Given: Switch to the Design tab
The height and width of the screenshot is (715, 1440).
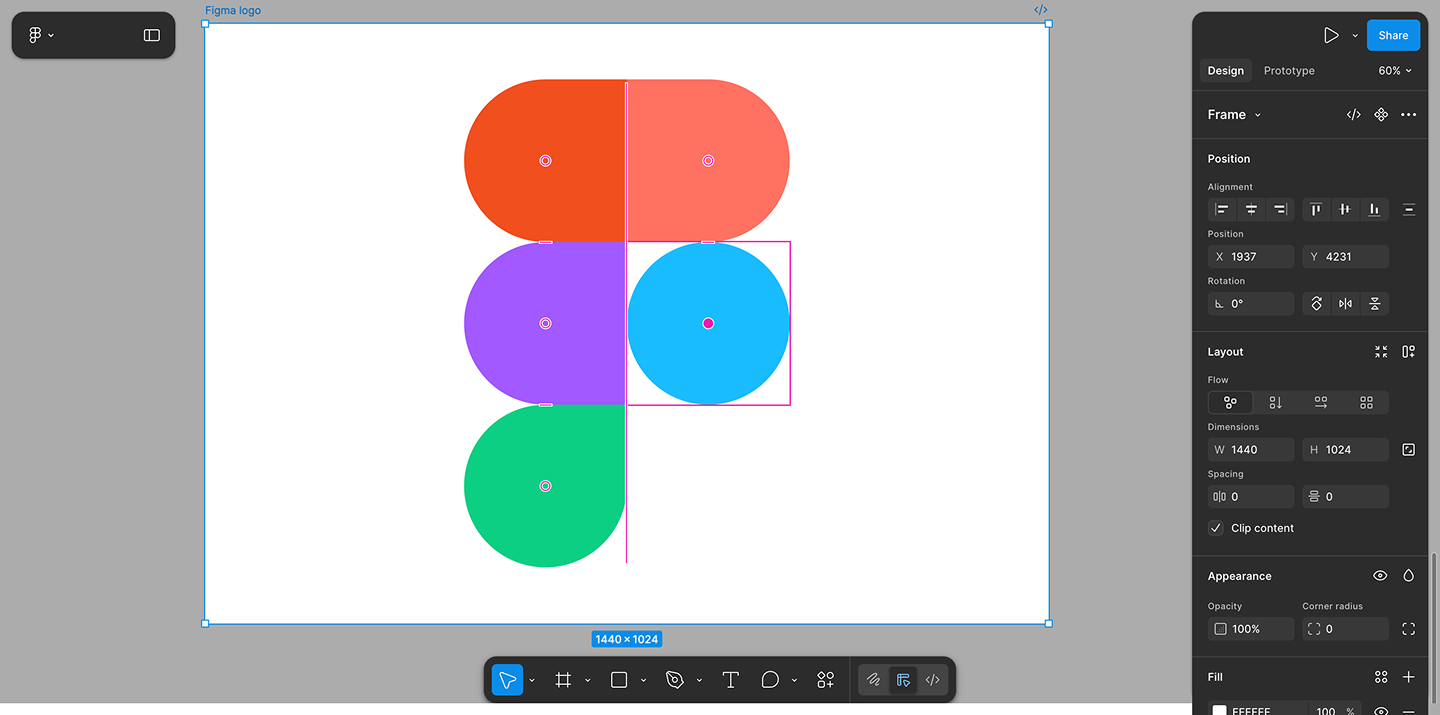Looking at the screenshot, I should point(1226,71).
